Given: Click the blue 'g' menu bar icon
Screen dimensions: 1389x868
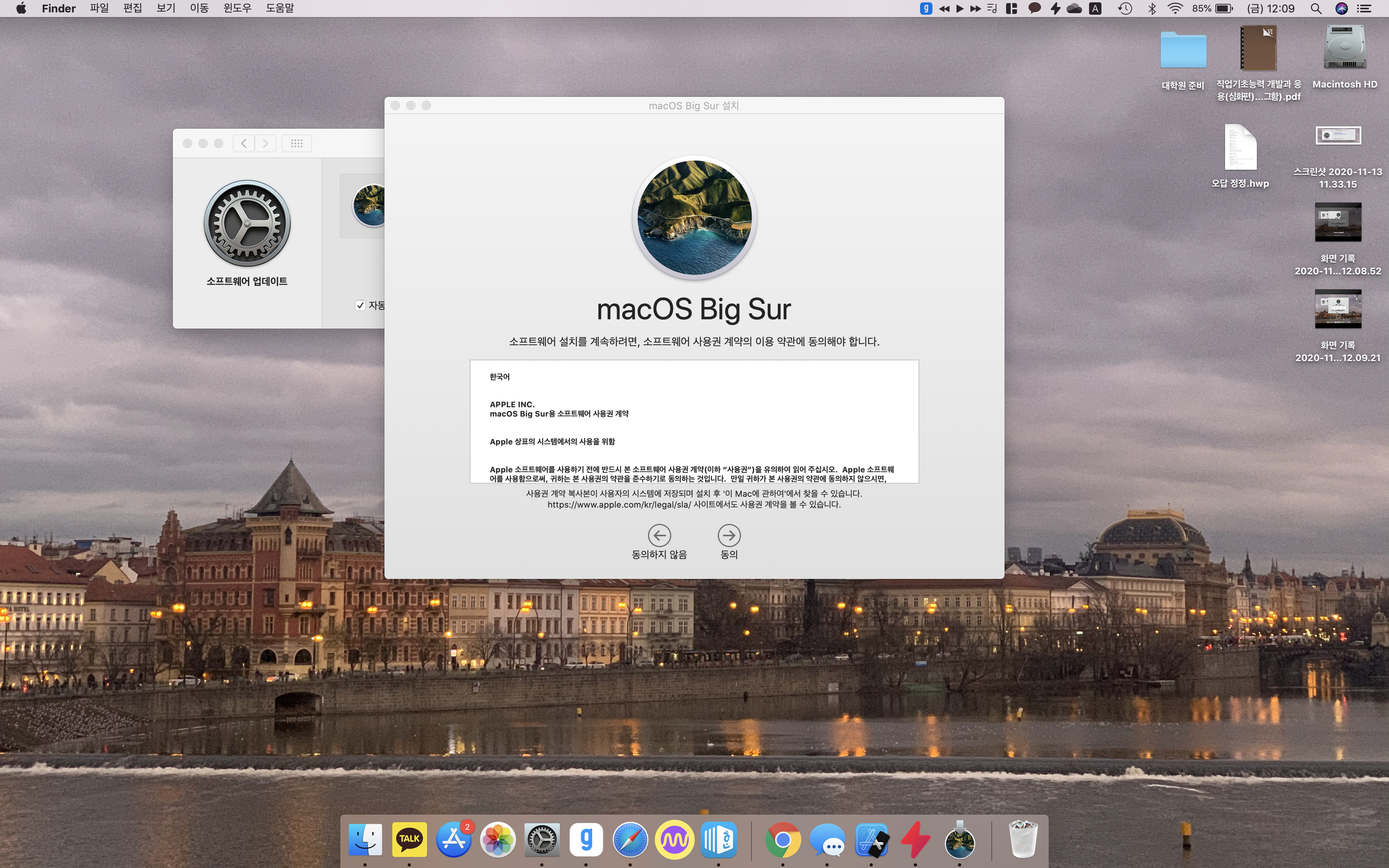Looking at the screenshot, I should [x=926, y=8].
